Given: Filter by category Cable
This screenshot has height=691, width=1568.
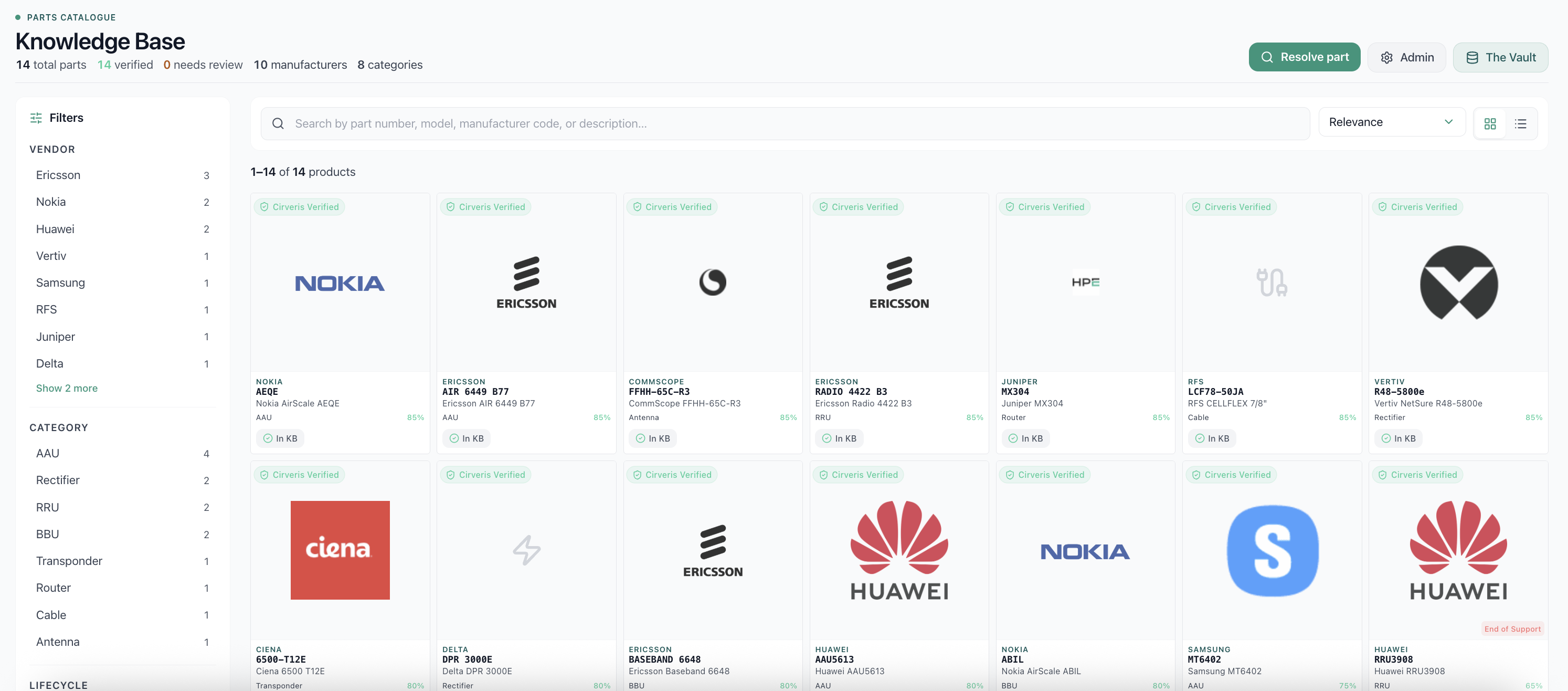Looking at the screenshot, I should (x=122, y=615).
